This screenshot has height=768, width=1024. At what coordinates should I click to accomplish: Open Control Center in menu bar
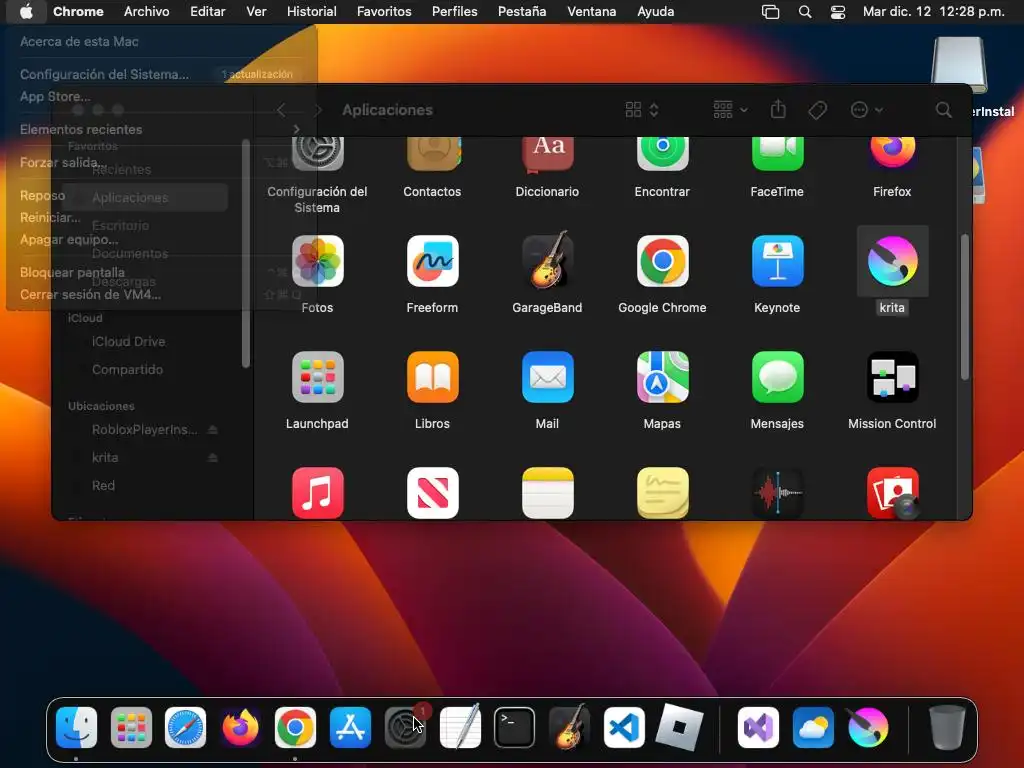pos(838,12)
